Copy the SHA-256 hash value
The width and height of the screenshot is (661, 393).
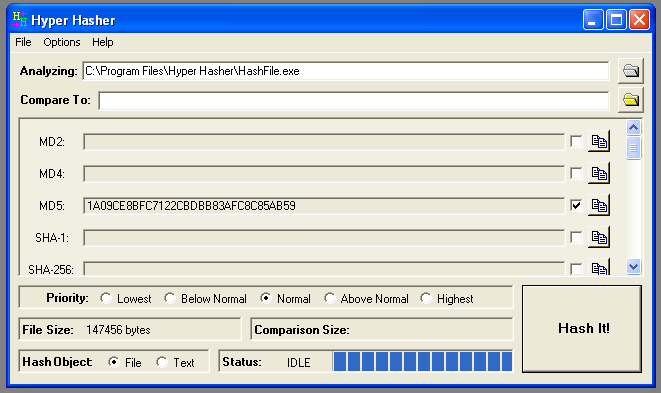[599, 267]
